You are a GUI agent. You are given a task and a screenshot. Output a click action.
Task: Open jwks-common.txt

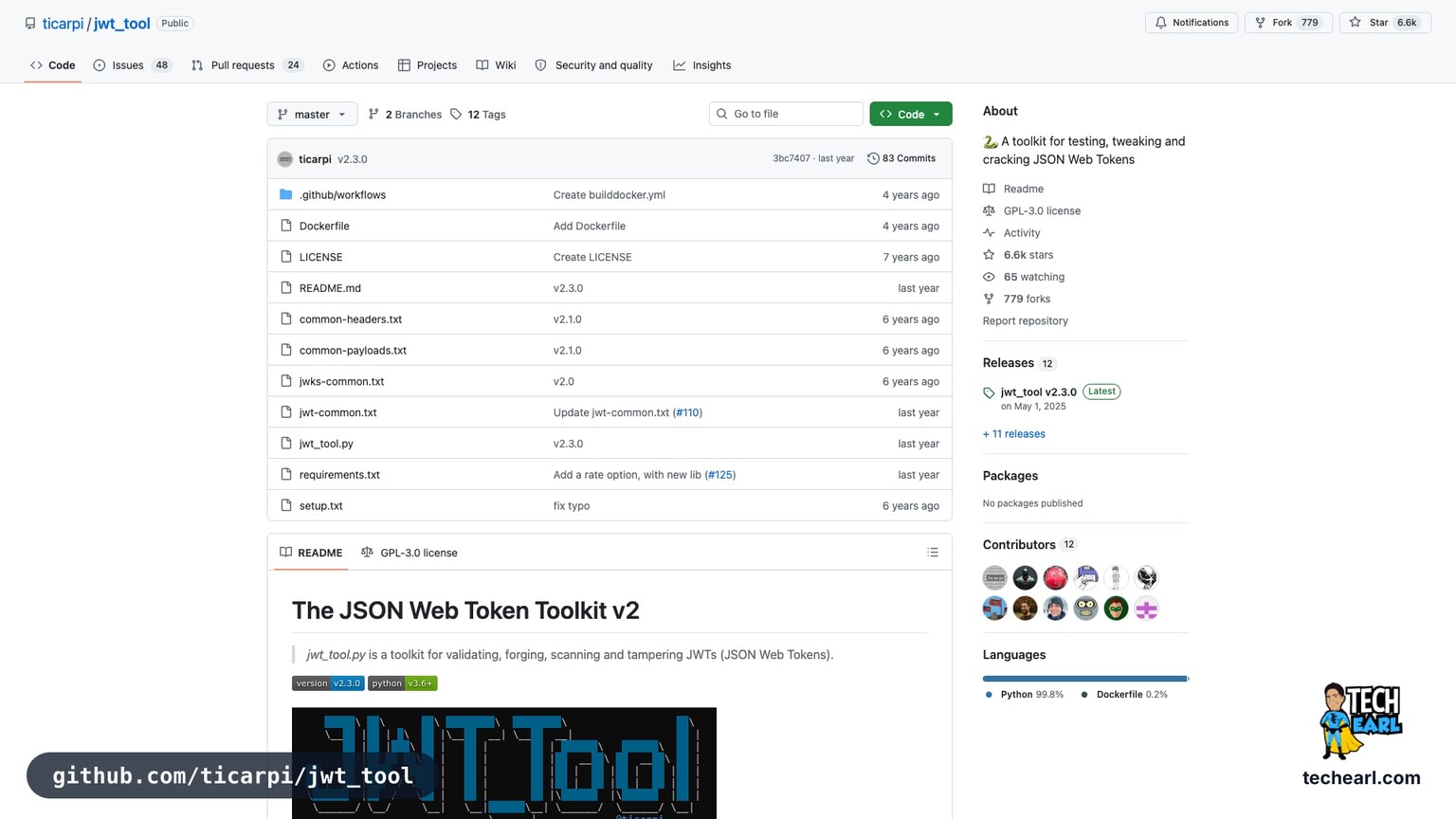pyautogui.click(x=341, y=382)
